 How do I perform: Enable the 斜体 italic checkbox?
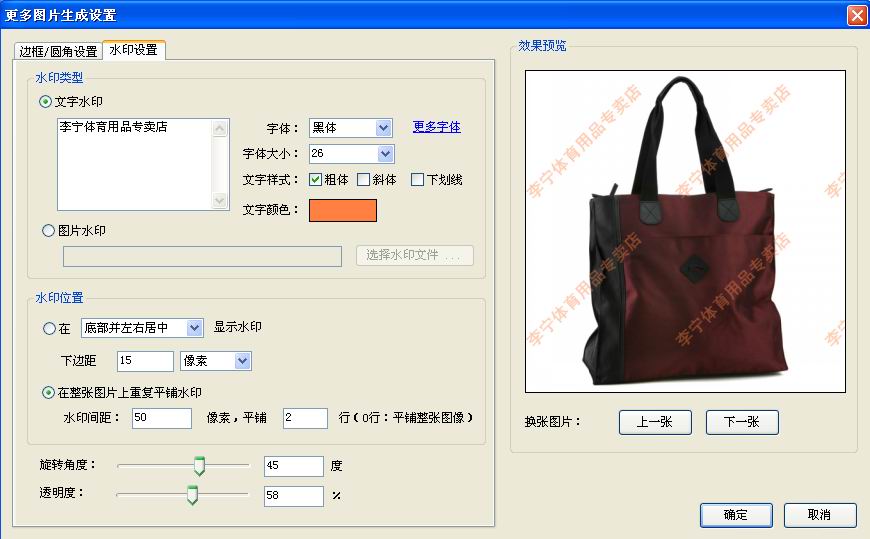(363, 179)
